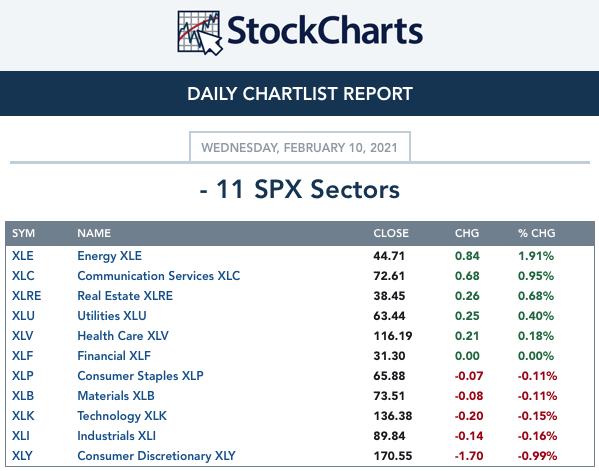Select Technology XLK link

pyautogui.click(x=122, y=416)
